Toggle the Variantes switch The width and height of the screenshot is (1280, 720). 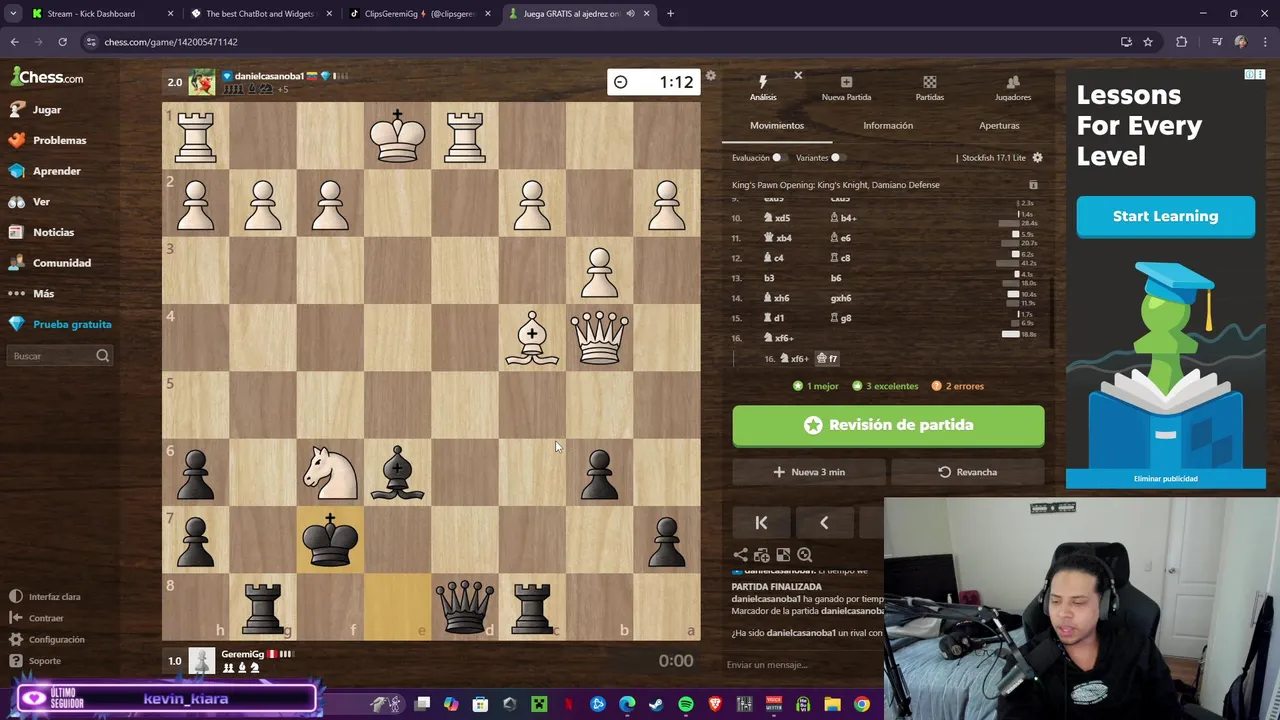pos(836,158)
